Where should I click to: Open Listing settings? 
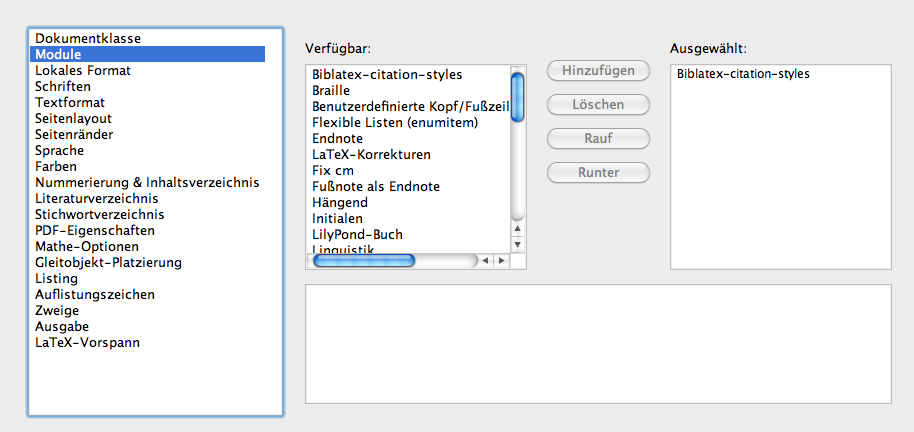pos(147,279)
